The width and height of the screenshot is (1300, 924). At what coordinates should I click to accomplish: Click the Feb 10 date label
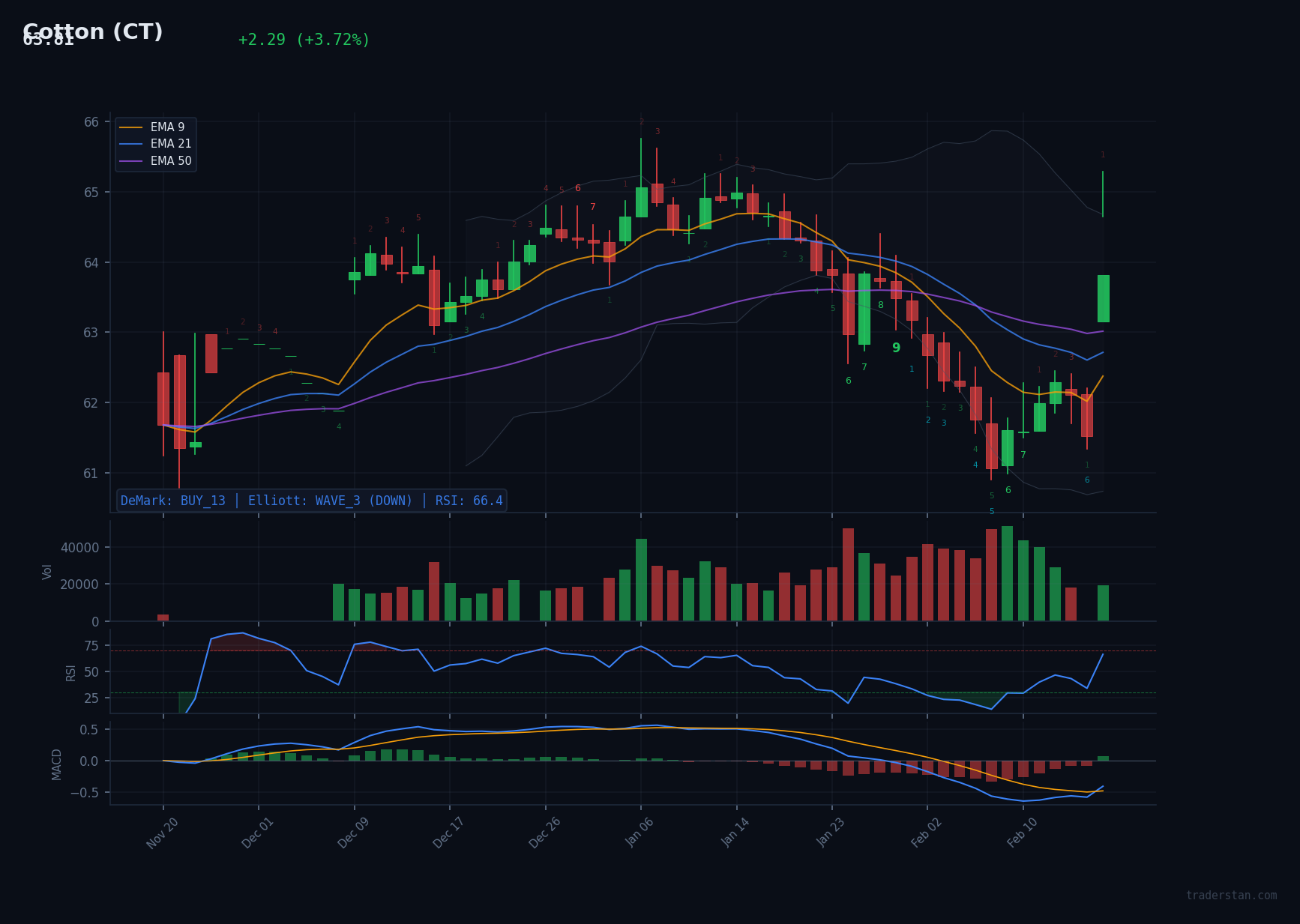(1022, 833)
